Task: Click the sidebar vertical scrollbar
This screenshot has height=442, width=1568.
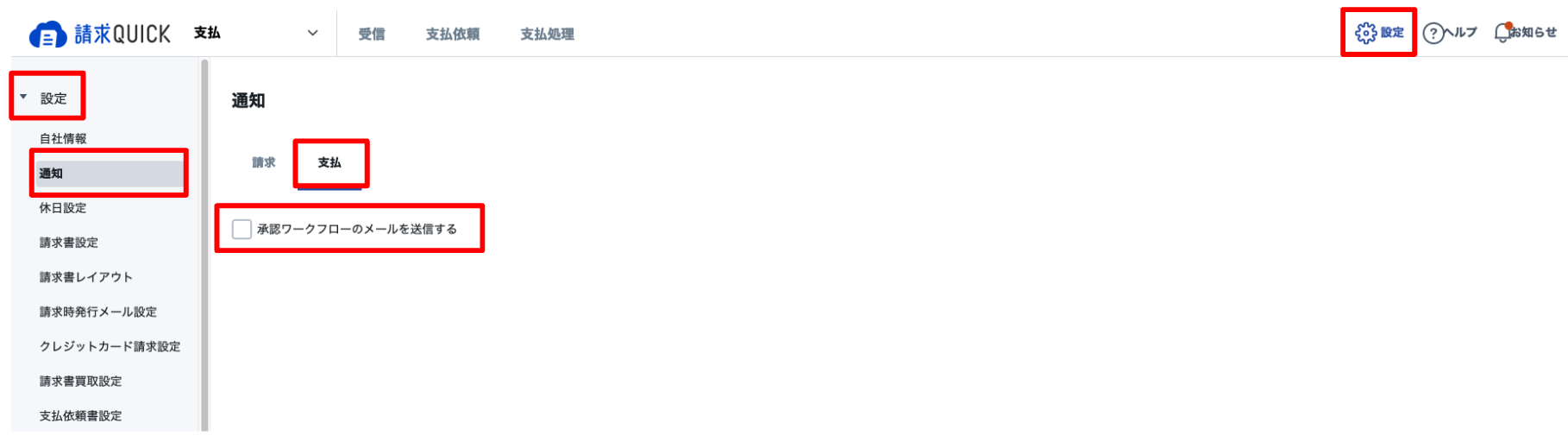Action: 204,245
